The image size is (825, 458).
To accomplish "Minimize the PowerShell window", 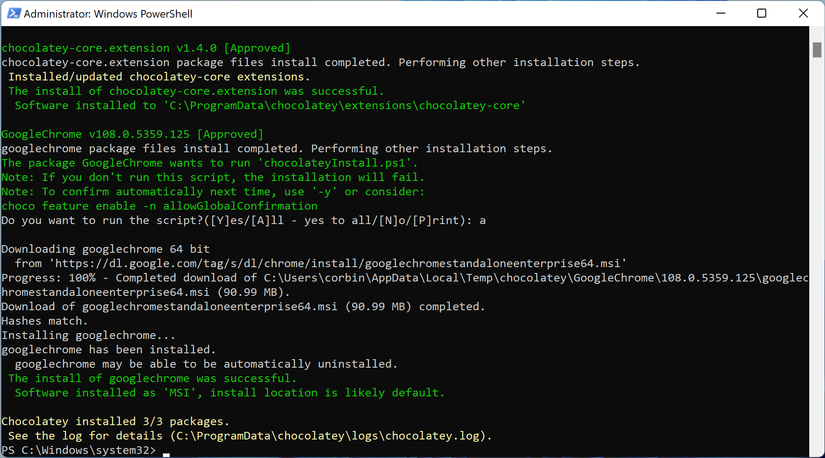I will [x=717, y=13].
